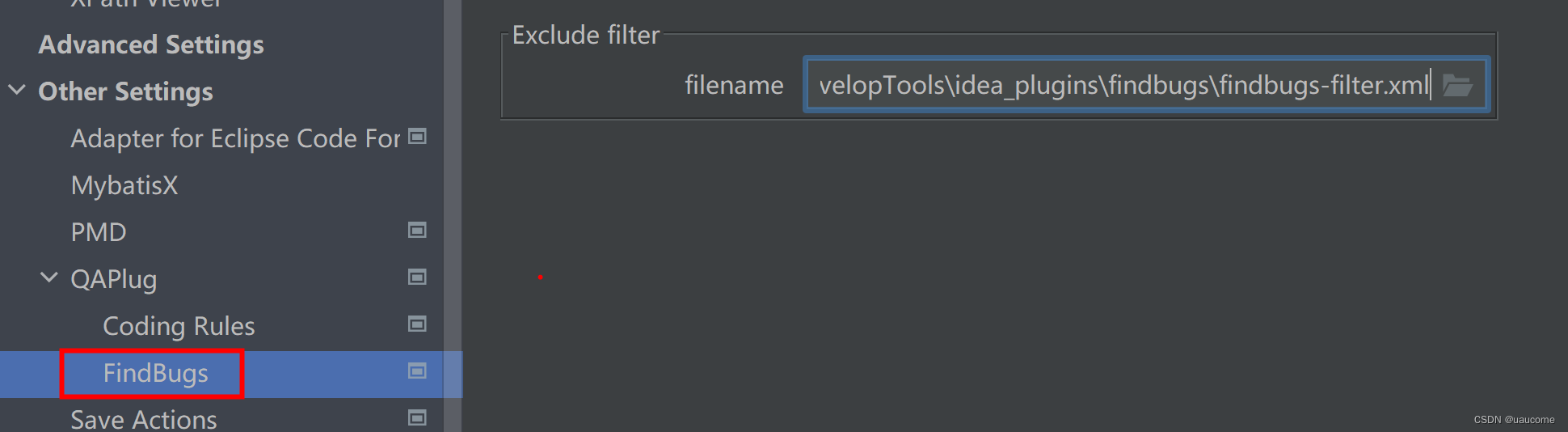This screenshot has width=1568, height=432.
Task: Select FindBugs settings entry
Action: point(155,373)
